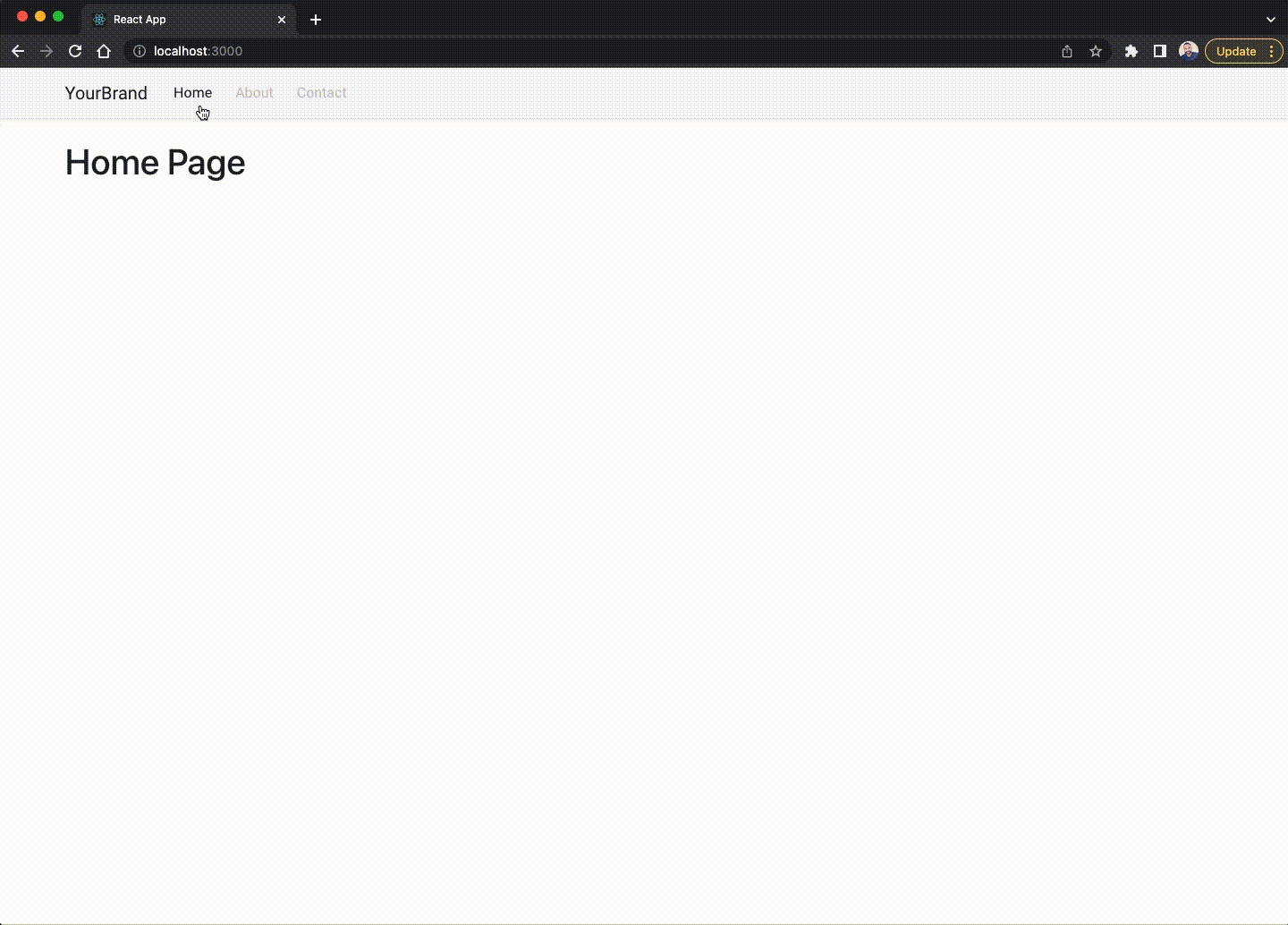The width and height of the screenshot is (1288, 925).
Task: Open the user profile avatar
Action: (x=1189, y=51)
